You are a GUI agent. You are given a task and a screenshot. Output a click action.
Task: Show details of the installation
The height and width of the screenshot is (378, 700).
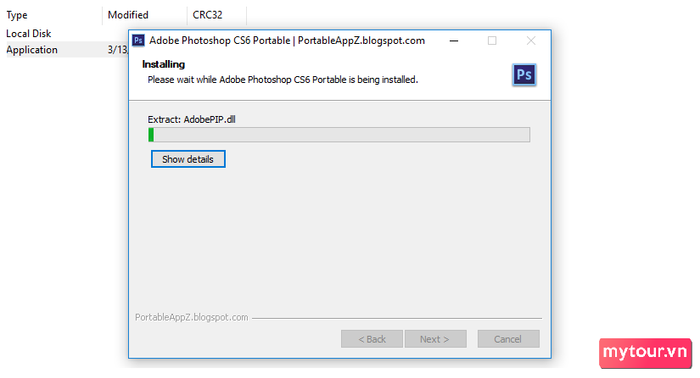pos(188,159)
